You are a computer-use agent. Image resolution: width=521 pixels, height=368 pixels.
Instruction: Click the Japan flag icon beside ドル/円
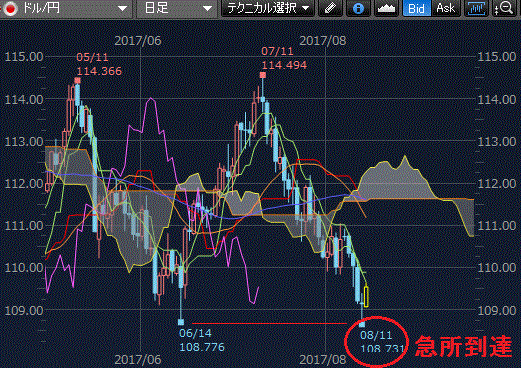pos(10,8)
